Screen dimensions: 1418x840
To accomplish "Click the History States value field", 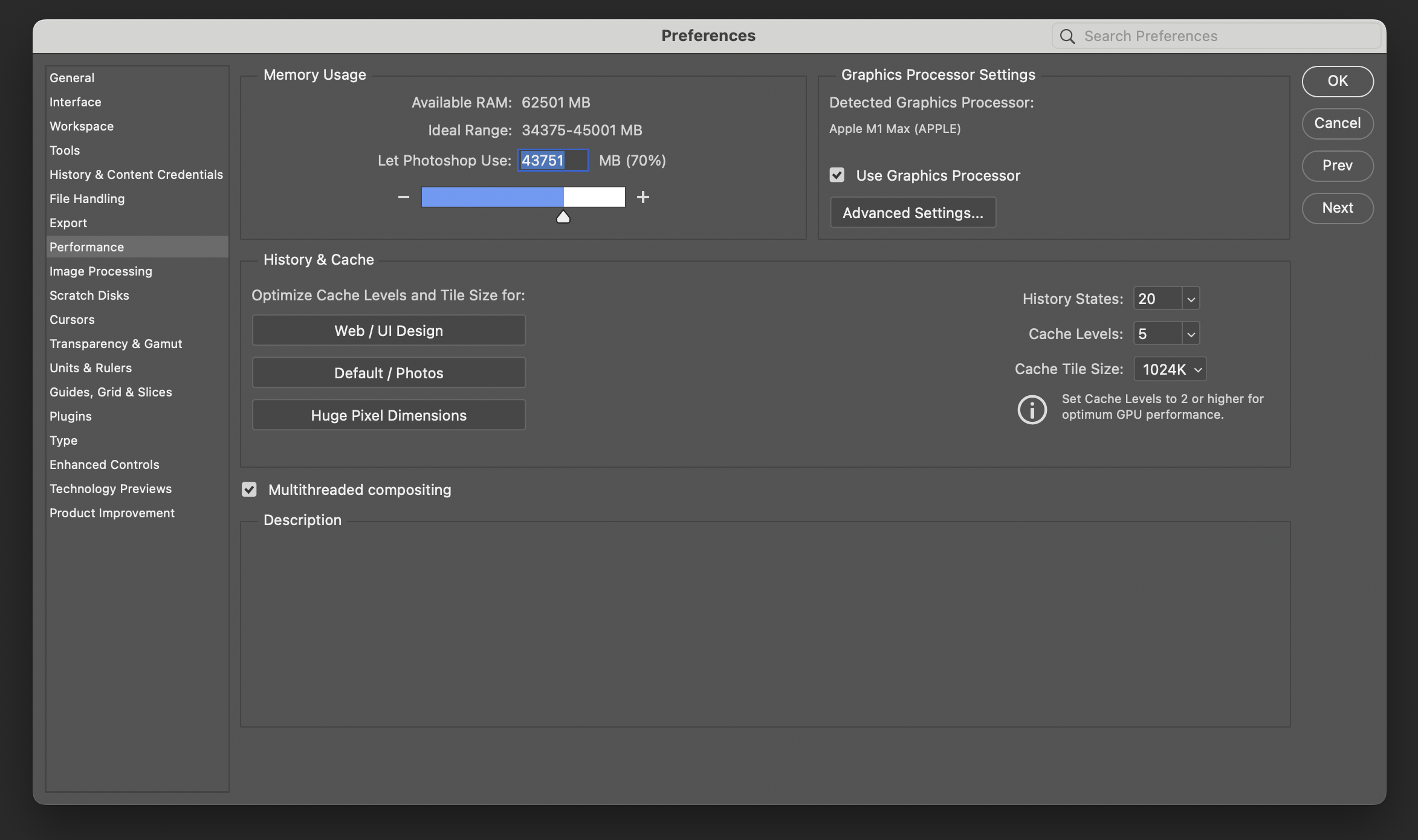I will (x=1157, y=299).
